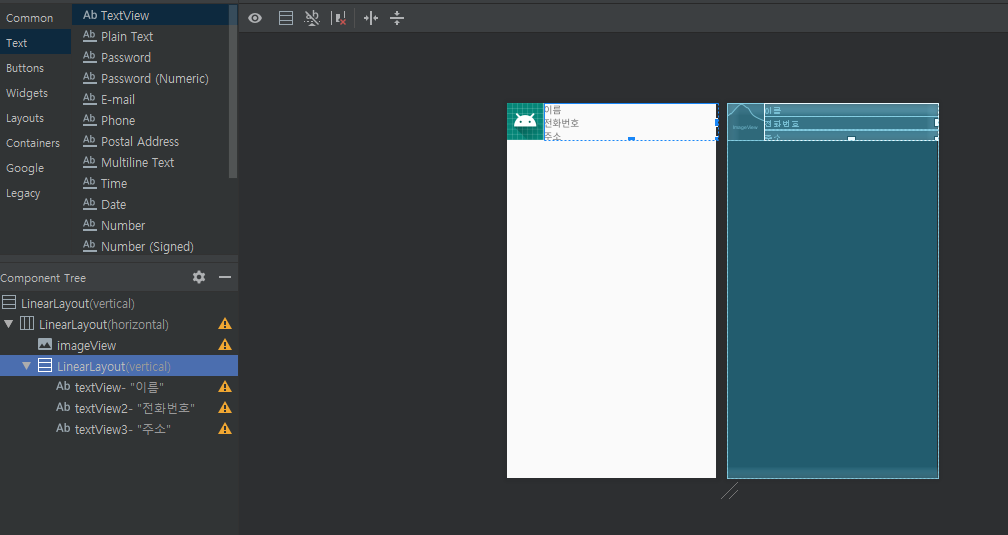The width and height of the screenshot is (1008, 535).
Task: Pick TextView from the palette
Action: point(151,15)
